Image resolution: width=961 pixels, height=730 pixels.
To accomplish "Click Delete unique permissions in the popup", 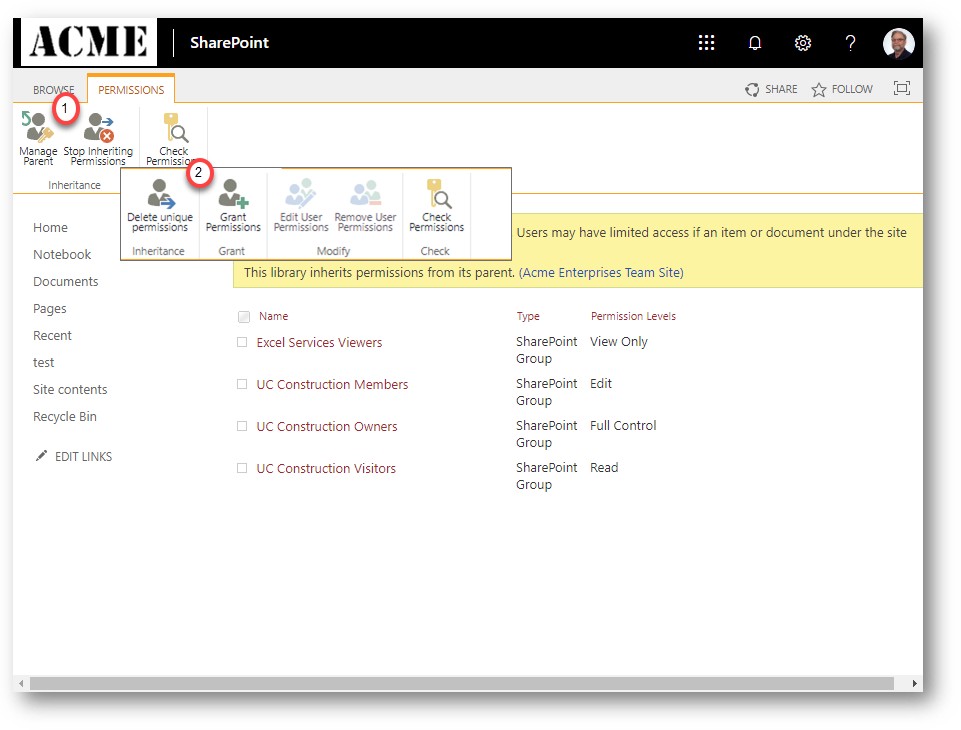I will click(160, 206).
